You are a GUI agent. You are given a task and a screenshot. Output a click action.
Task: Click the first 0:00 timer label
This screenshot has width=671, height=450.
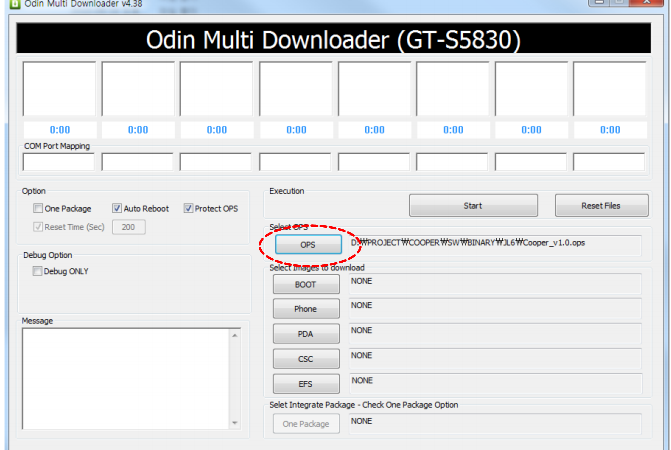59,130
